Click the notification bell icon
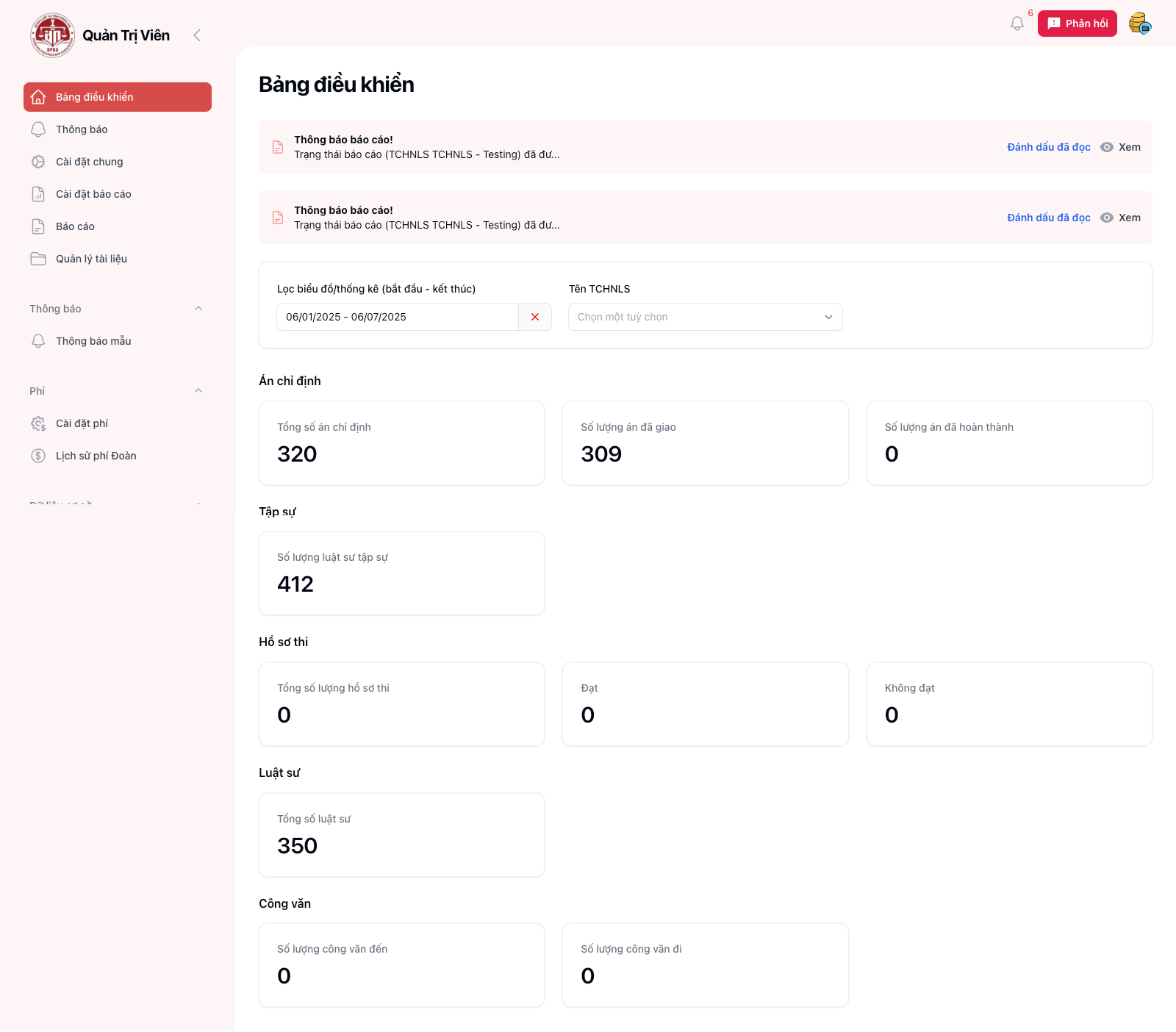Viewport: 1176px width, 1032px height. click(1017, 24)
